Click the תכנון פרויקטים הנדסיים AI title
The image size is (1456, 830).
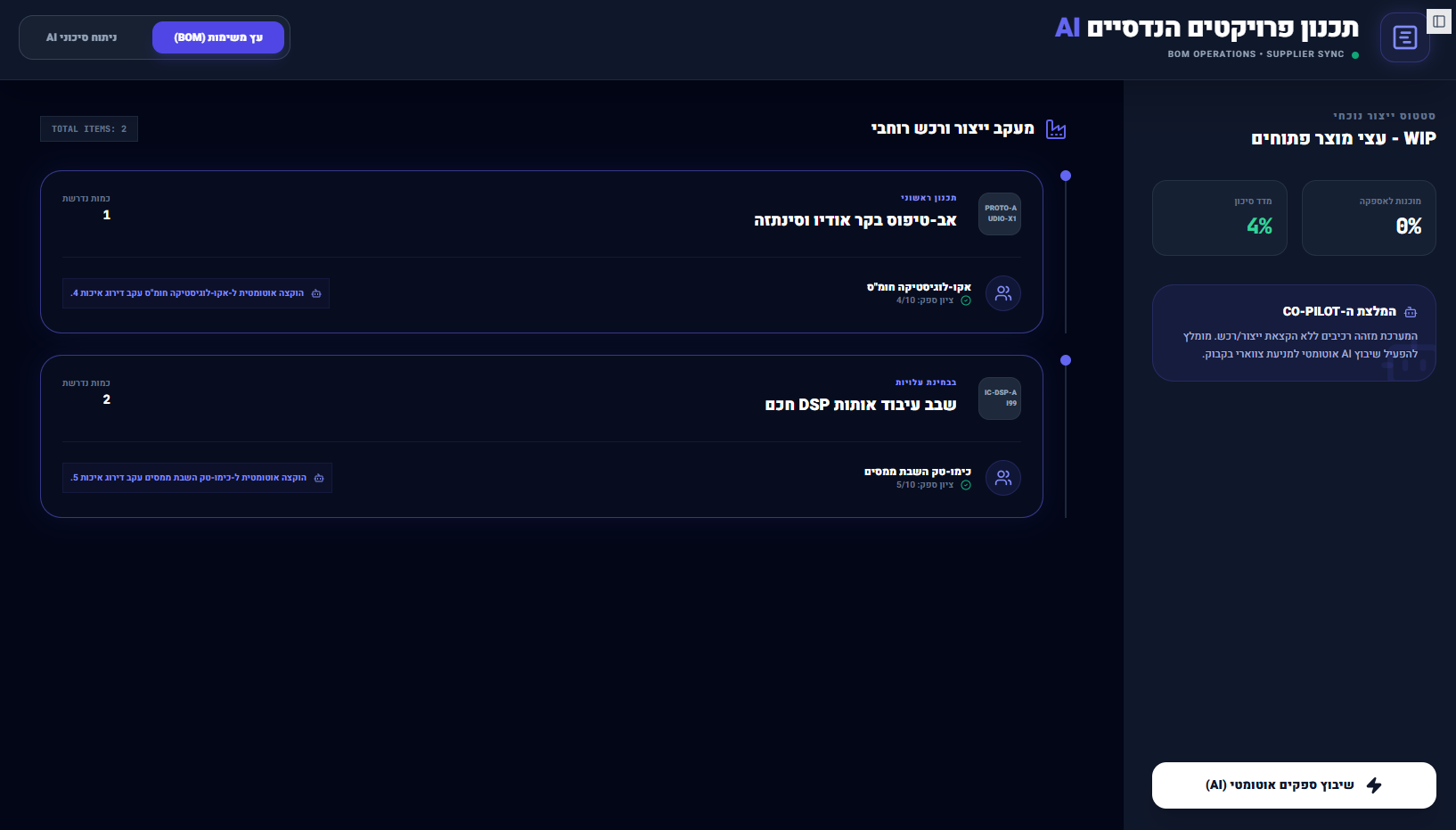[1207, 29]
